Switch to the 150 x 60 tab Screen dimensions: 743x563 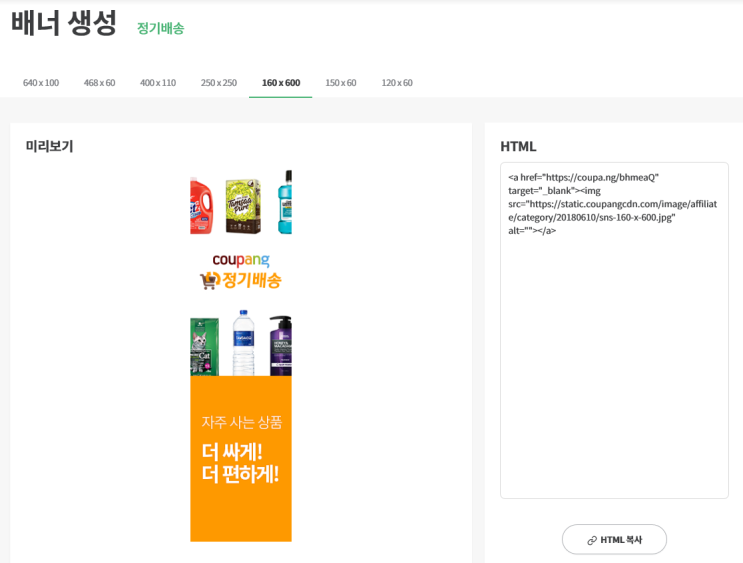341,83
